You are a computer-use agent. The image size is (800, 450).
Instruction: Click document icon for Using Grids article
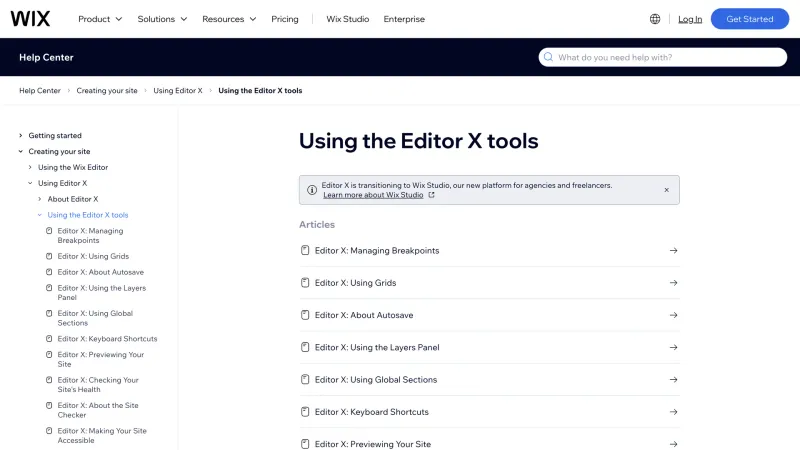tap(305, 283)
